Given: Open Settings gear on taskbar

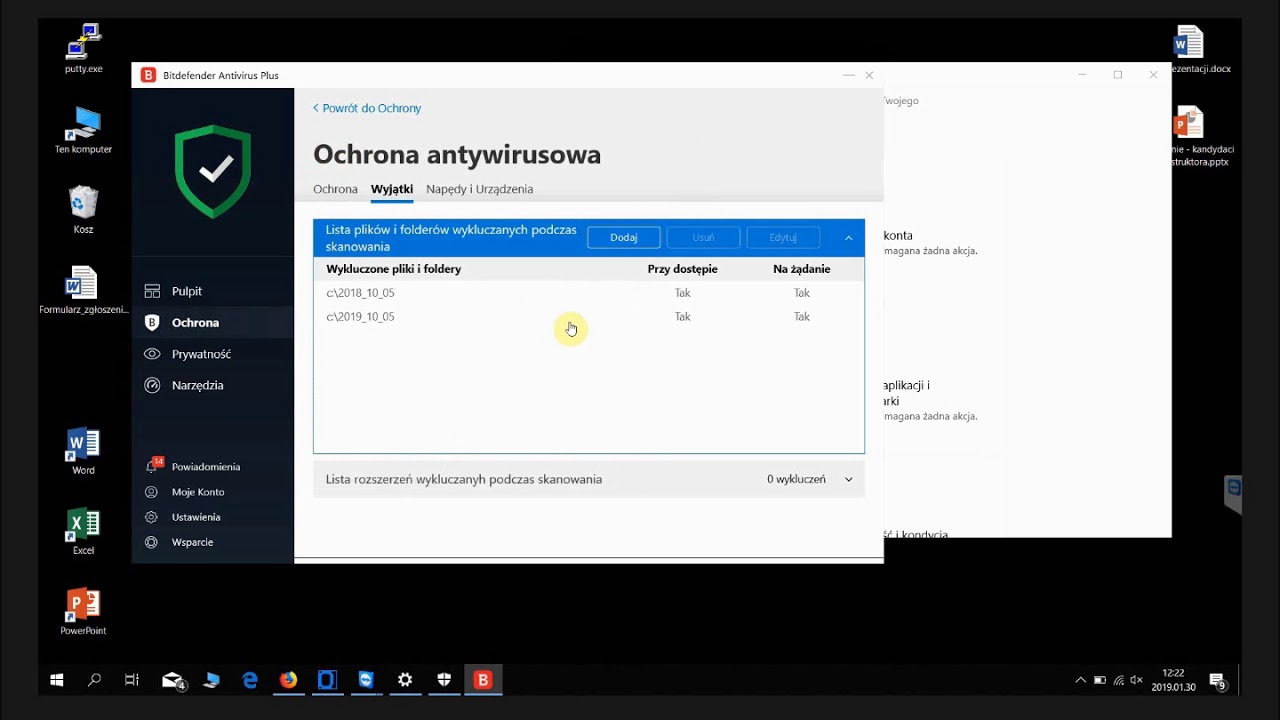Looking at the screenshot, I should tap(405, 680).
